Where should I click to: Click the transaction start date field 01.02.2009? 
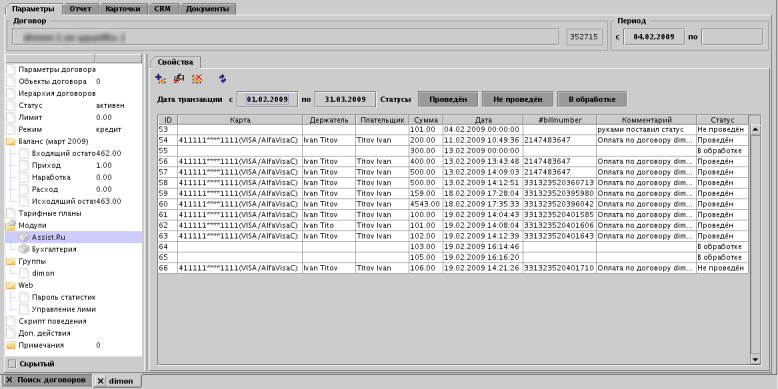[x=267, y=99]
